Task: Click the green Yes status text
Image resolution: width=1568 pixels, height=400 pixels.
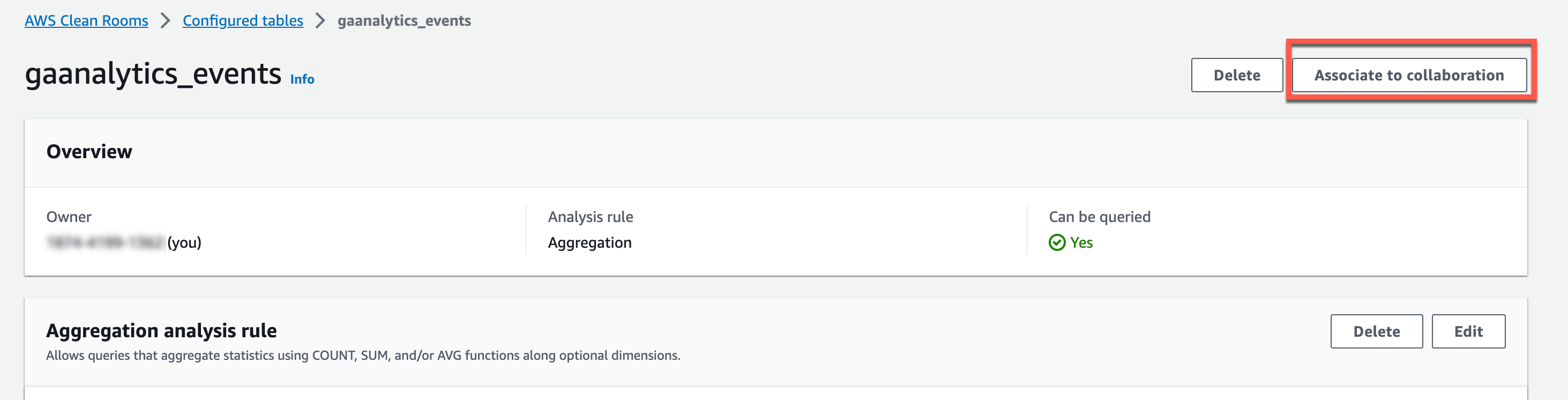Action: (1081, 242)
